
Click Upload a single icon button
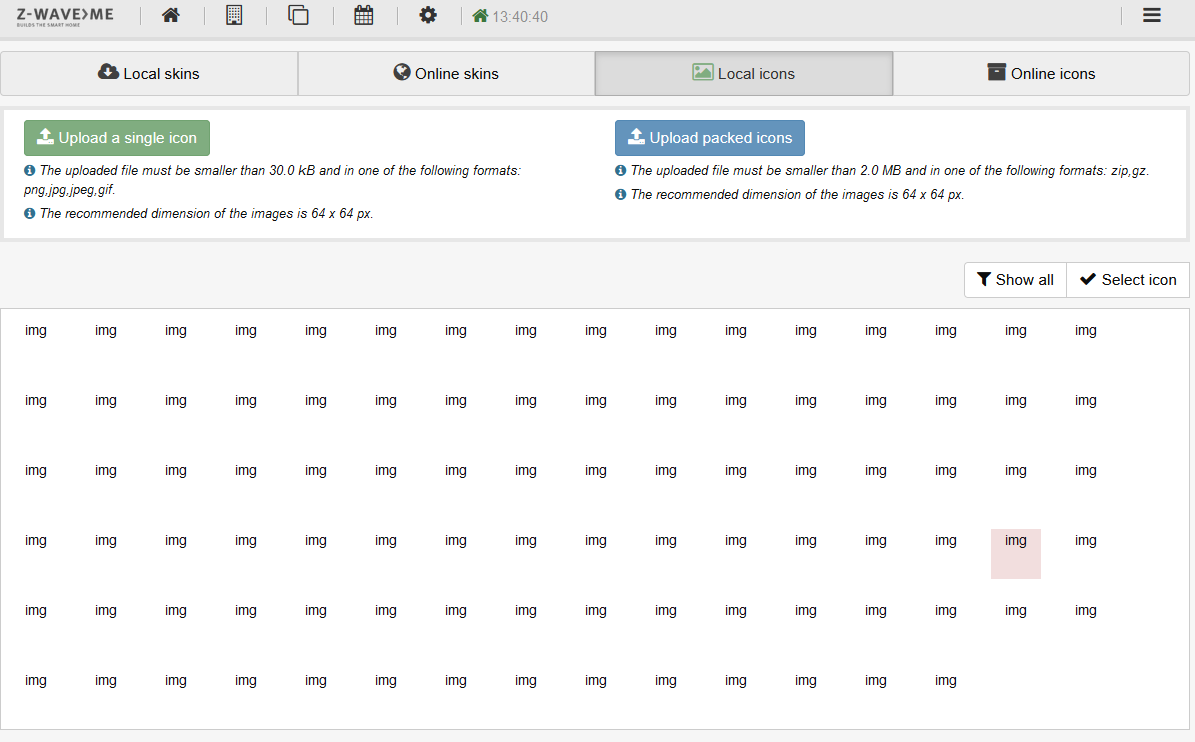[x=117, y=138]
